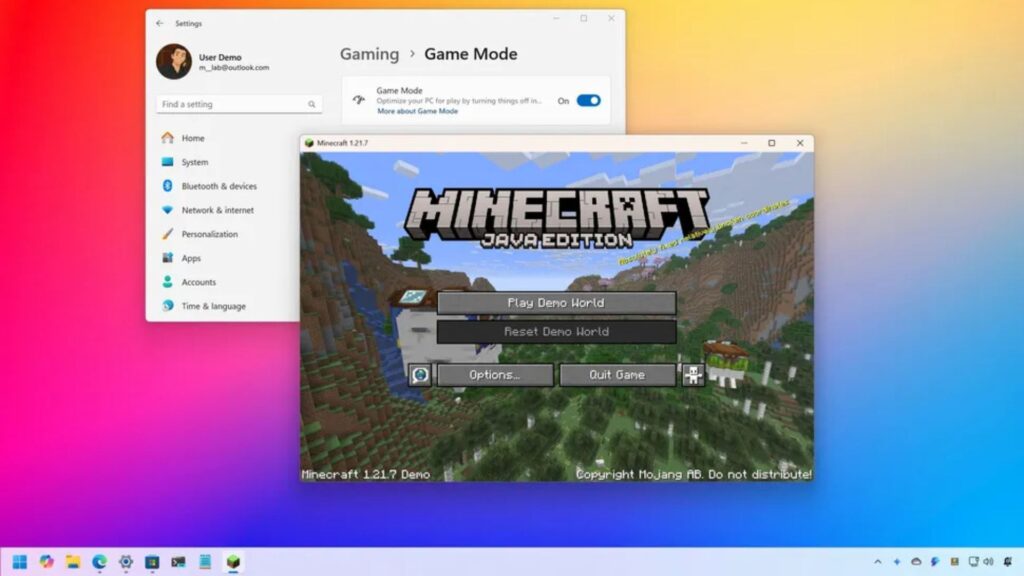Maximize the Minecraft window
1024x576 pixels.
(x=771, y=143)
